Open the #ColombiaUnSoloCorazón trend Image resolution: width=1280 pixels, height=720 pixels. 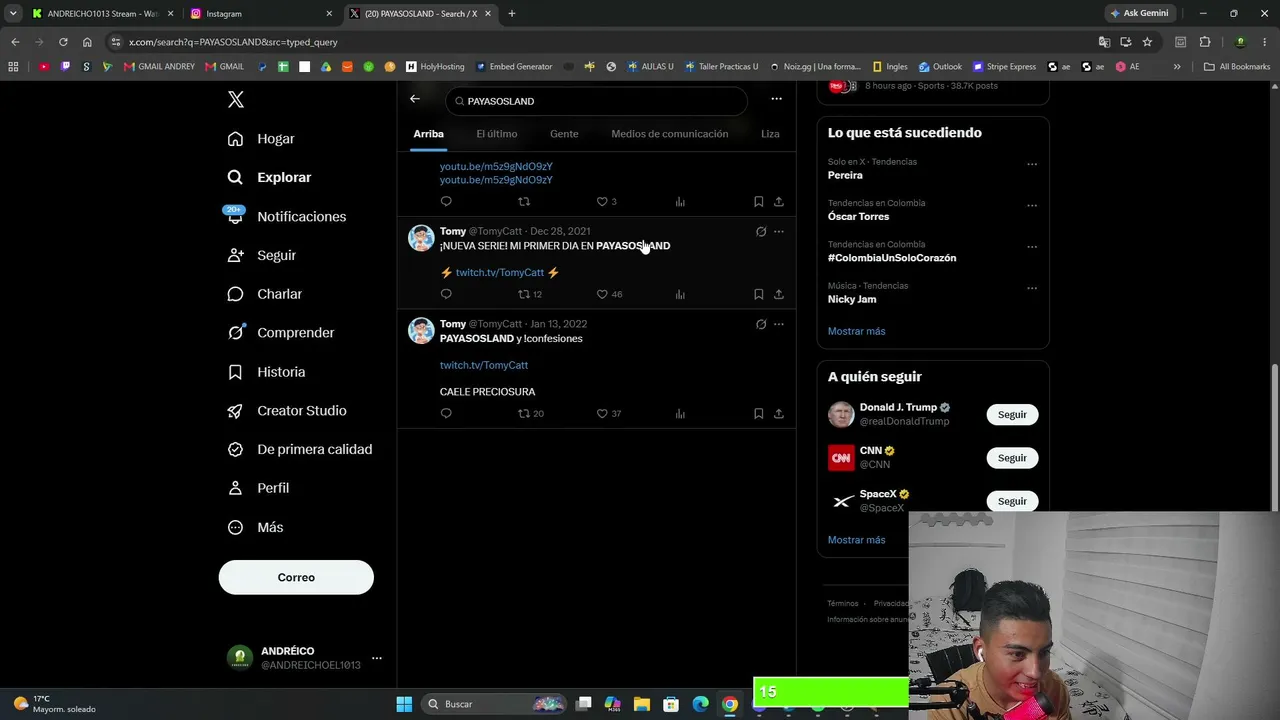[892, 258]
